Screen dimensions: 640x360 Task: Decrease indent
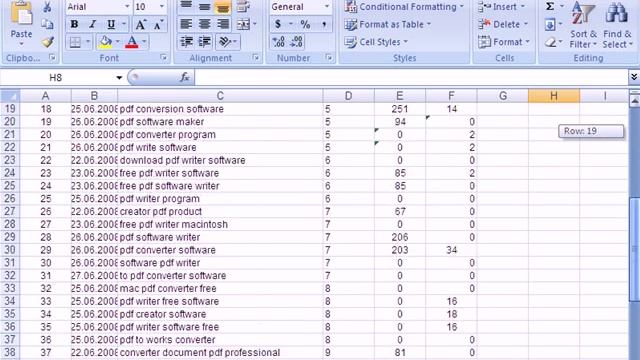(x=187, y=42)
